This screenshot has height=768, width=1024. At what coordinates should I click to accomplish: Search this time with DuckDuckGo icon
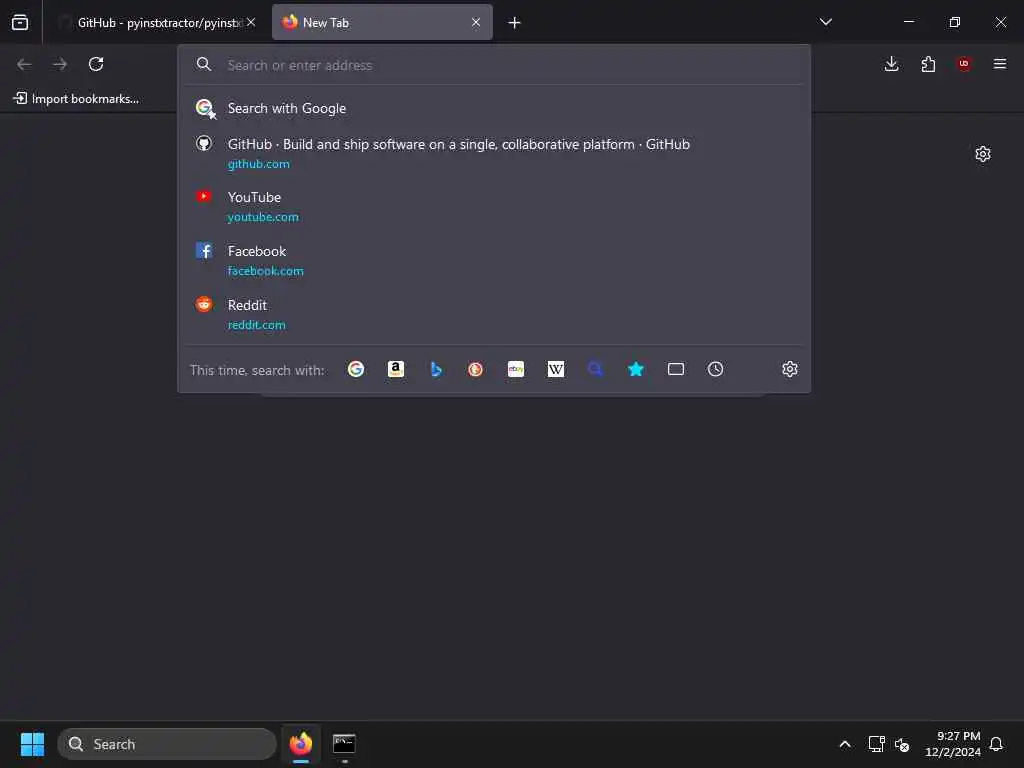(x=475, y=370)
